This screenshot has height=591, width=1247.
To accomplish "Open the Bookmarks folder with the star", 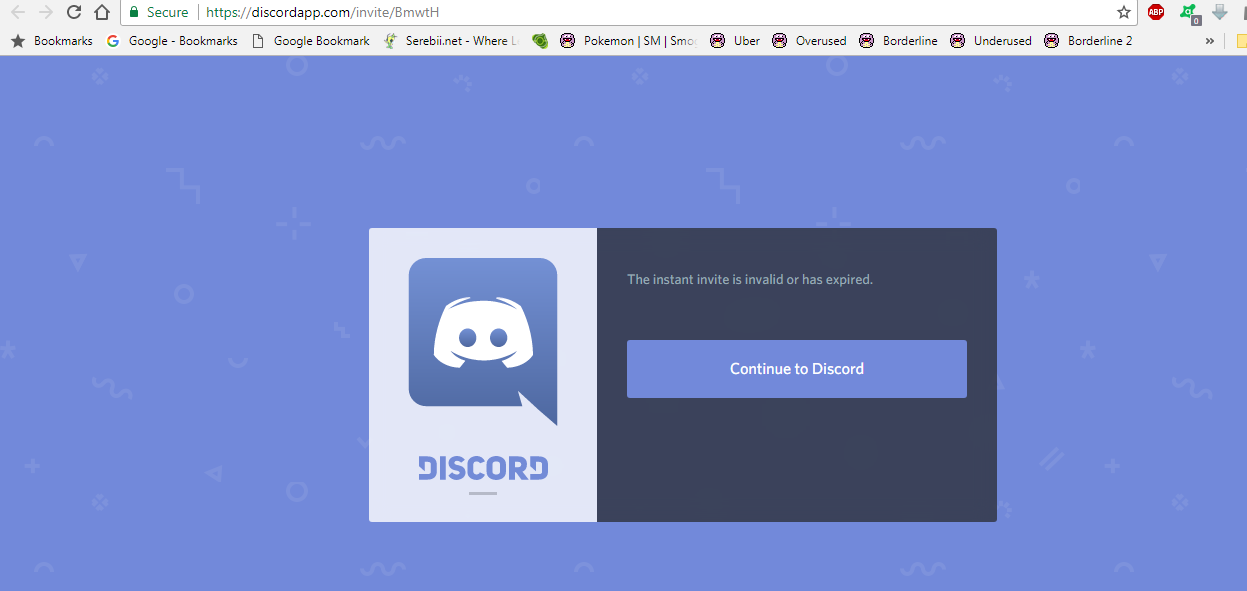I will [x=51, y=41].
